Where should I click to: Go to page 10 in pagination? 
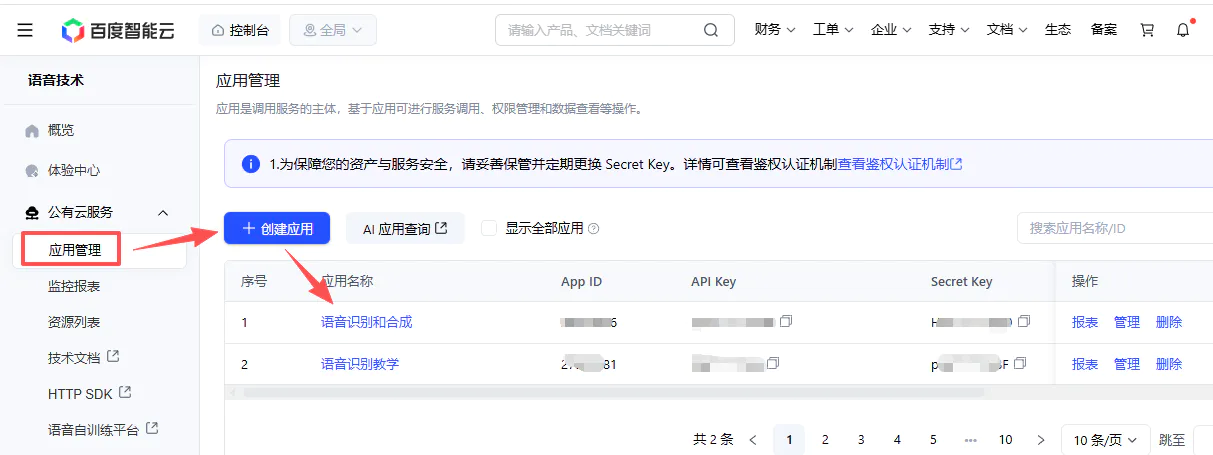(1006, 440)
